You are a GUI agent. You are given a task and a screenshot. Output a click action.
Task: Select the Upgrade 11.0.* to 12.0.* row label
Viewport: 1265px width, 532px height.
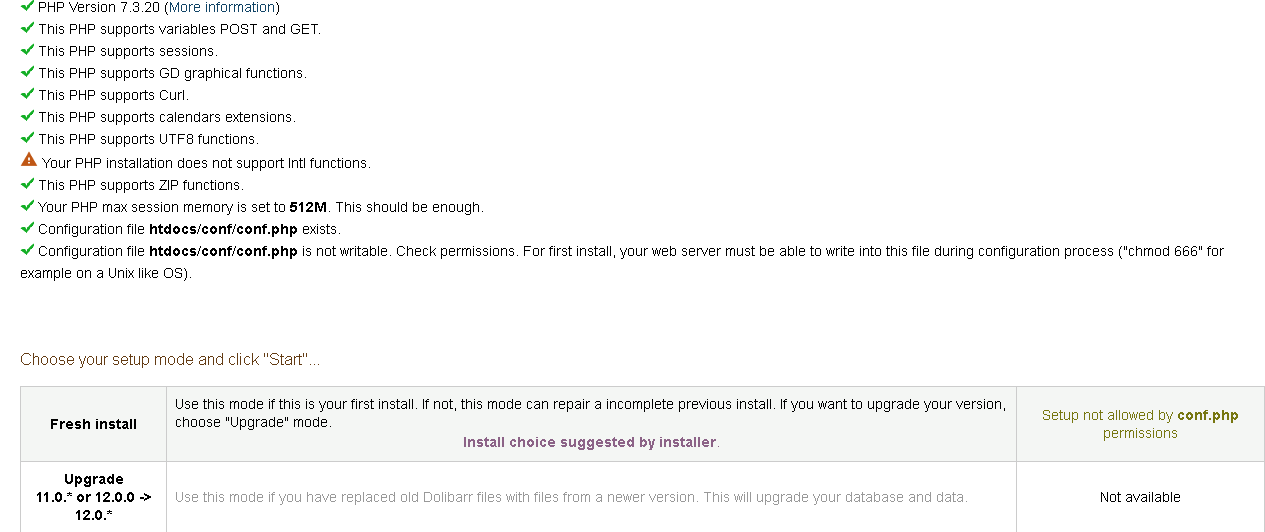pyautogui.click(x=93, y=497)
